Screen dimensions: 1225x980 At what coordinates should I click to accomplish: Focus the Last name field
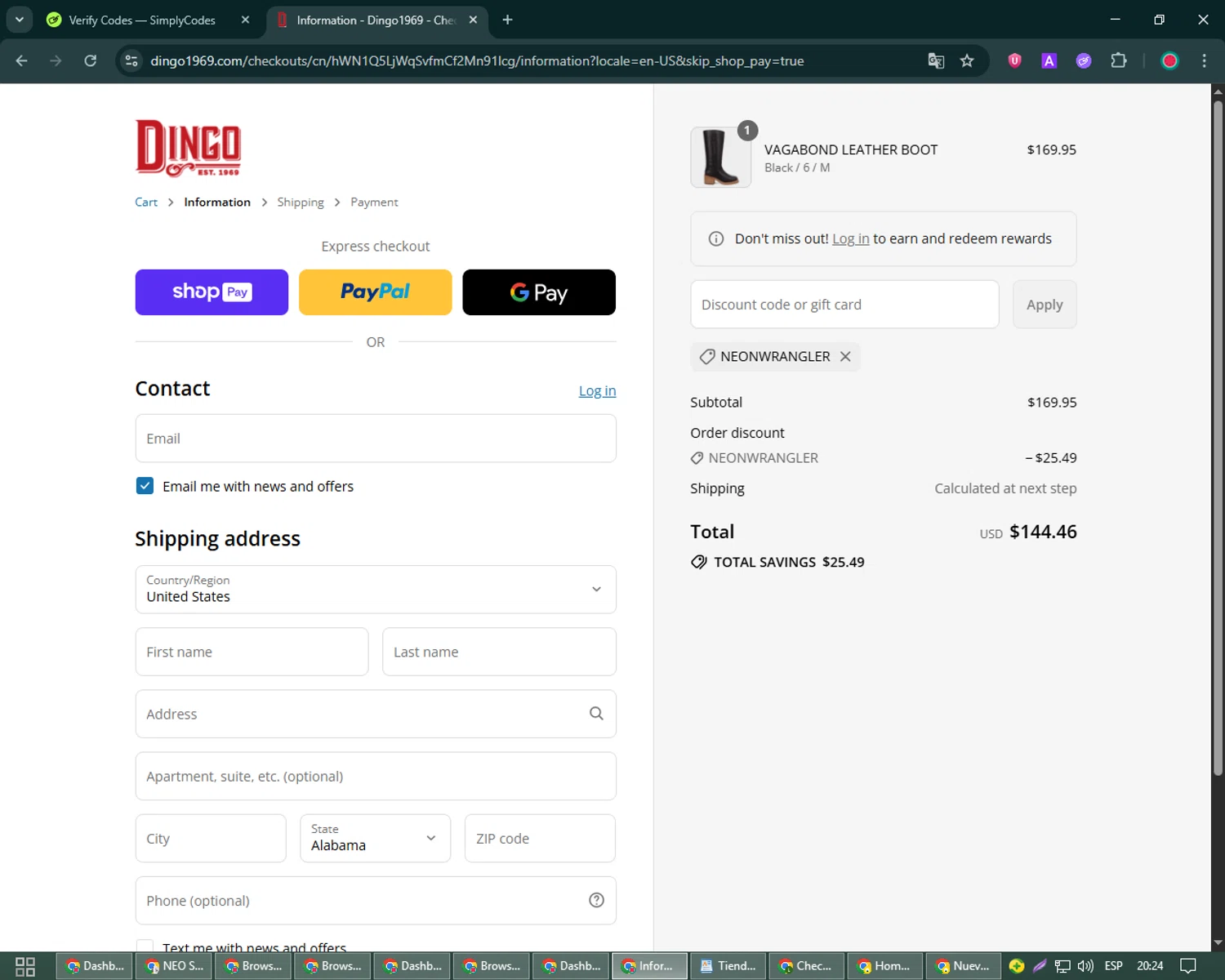point(499,652)
